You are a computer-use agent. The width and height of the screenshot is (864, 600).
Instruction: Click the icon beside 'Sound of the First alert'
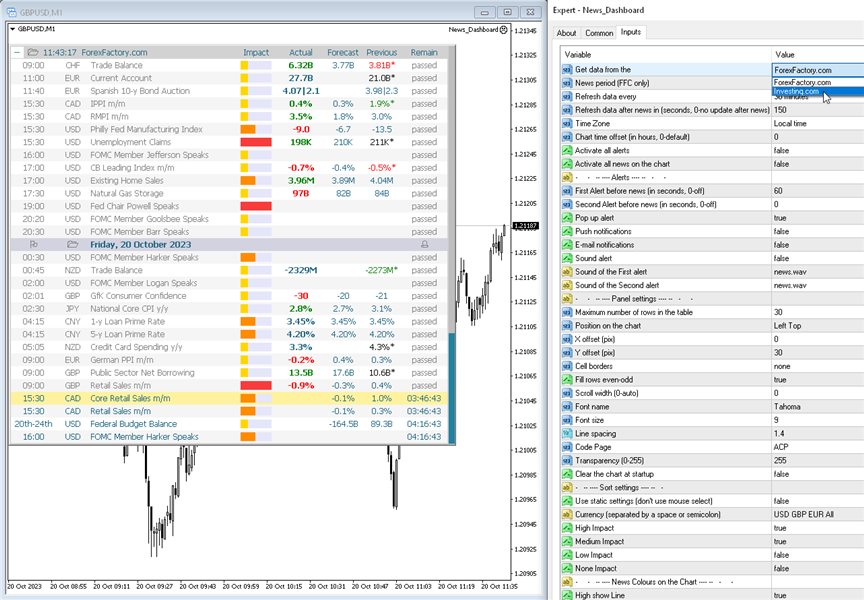click(567, 272)
